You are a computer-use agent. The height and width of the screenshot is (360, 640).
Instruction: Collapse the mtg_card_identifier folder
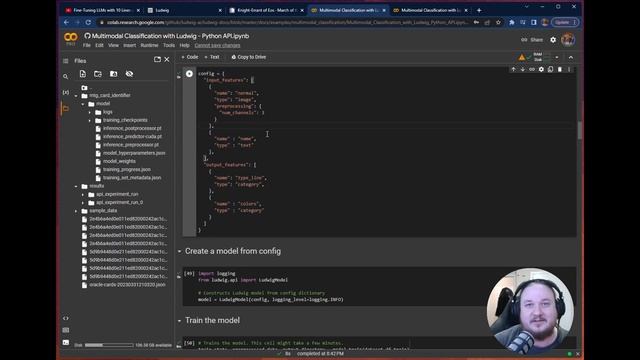click(76, 96)
